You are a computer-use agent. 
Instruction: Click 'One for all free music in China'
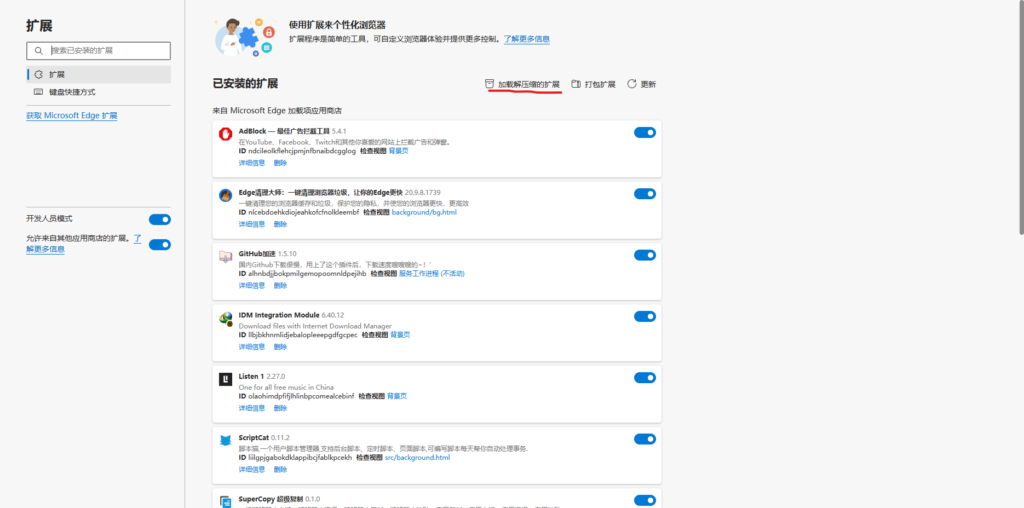point(286,387)
